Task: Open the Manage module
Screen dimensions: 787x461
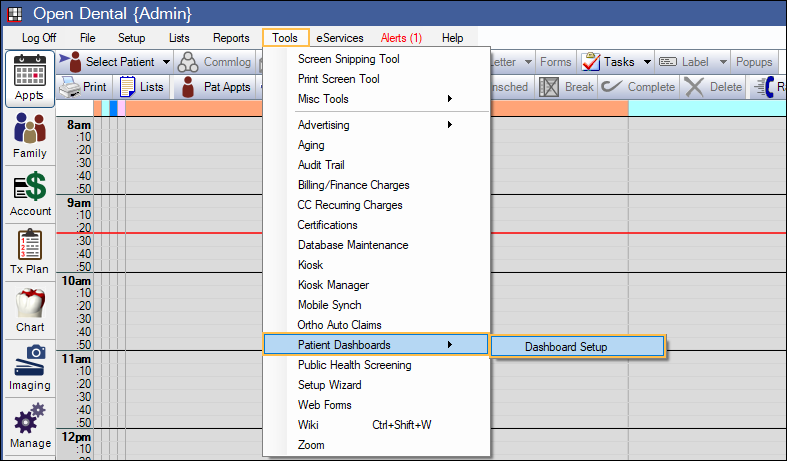Action: 30,425
